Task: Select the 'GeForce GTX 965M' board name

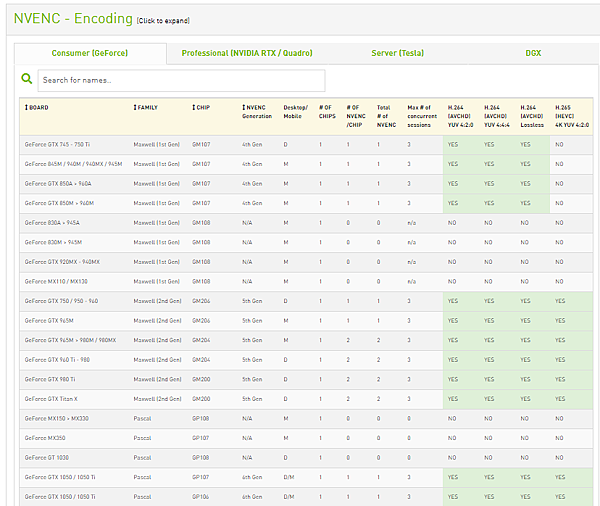Action: (49, 321)
